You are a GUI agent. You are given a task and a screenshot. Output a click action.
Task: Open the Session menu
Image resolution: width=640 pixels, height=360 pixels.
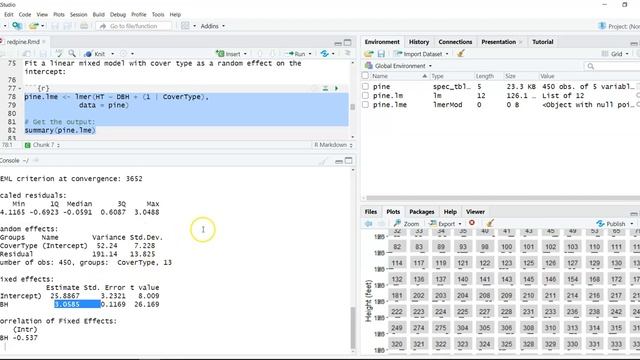click(x=78, y=14)
